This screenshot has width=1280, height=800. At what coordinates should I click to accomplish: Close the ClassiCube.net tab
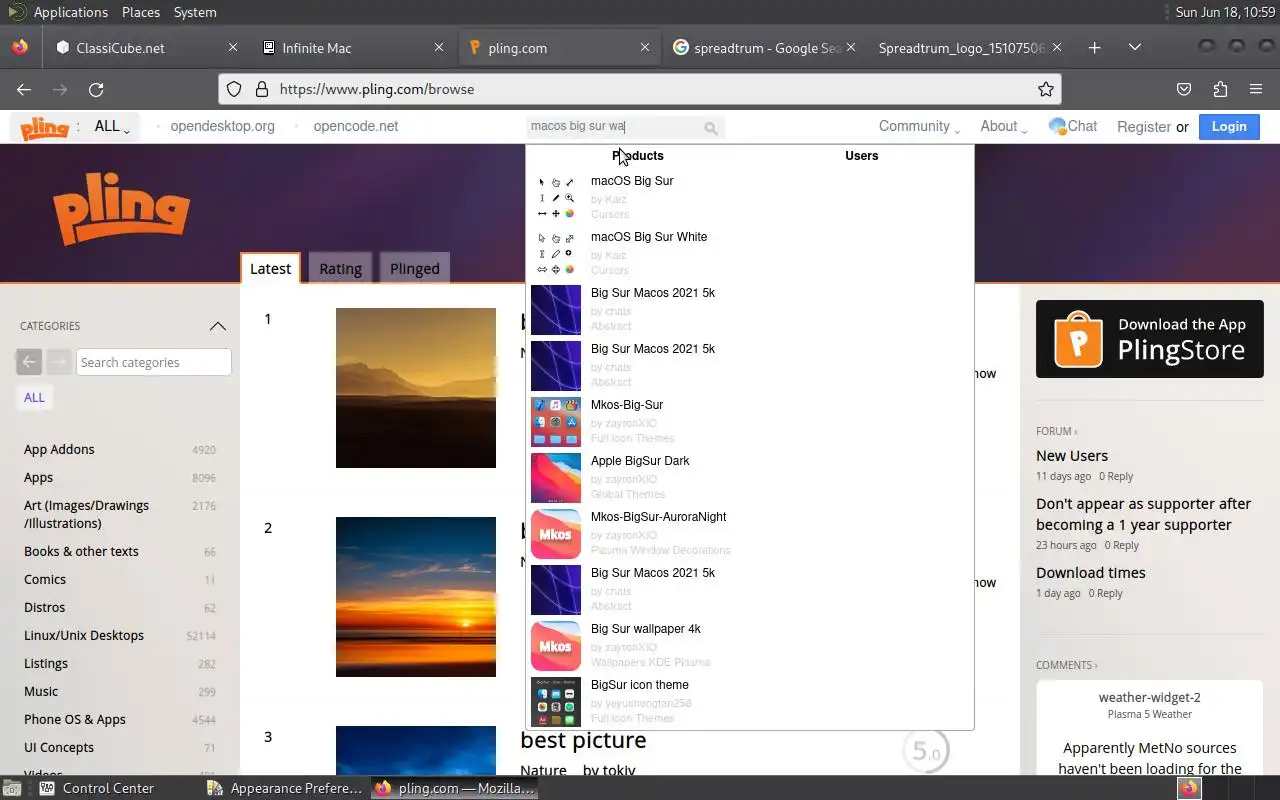click(x=233, y=47)
